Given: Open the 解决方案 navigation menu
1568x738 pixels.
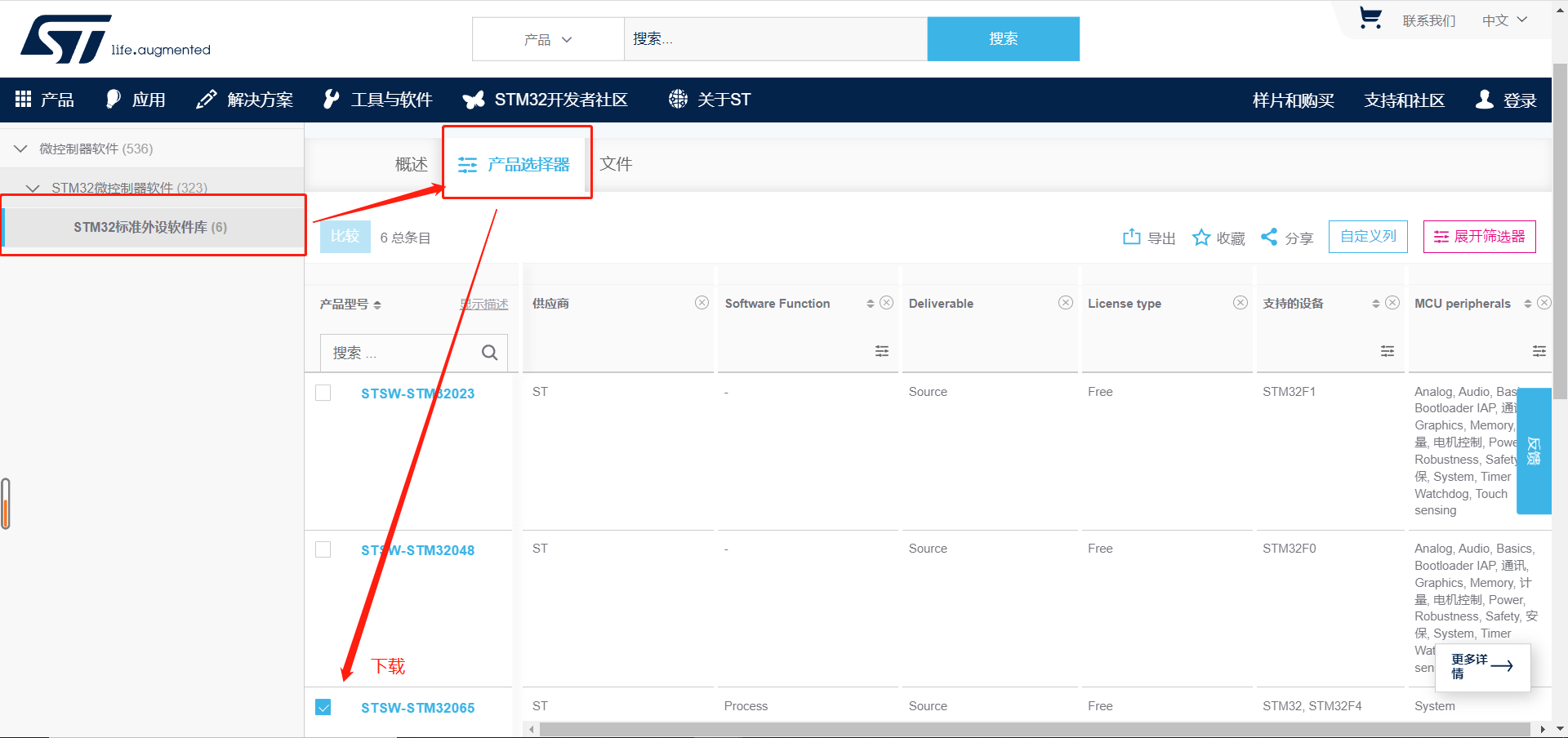Looking at the screenshot, I should [x=245, y=100].
